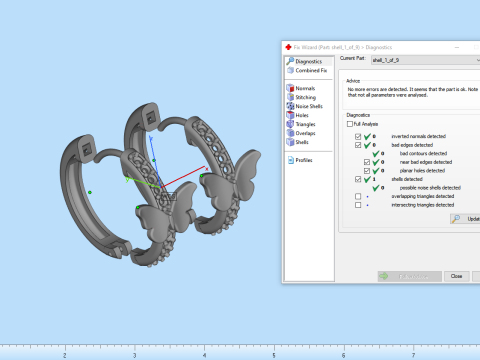Image resolution: width=480 pixels, height=360 pixels.
Task: Open the Current Part dropdown
Action: tap(426, 60)
